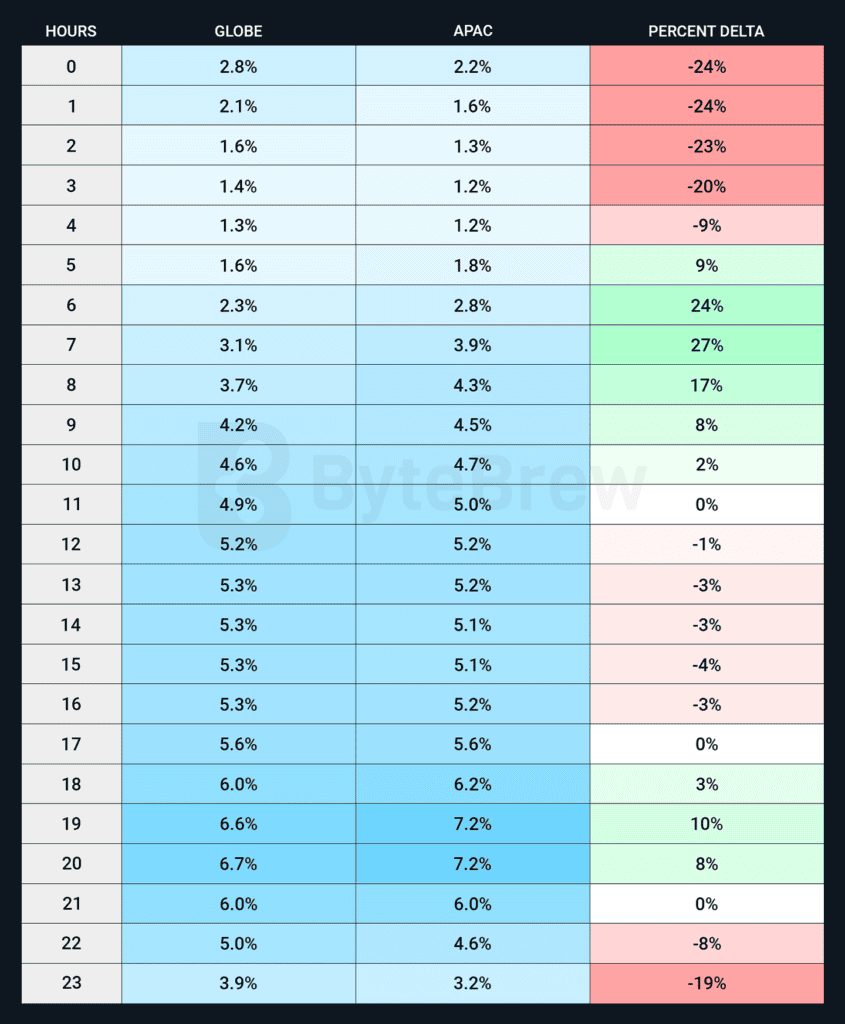Select the -19% percent delta cell
The height and width of the screenshot is (1024, 845).
(706, 983)
